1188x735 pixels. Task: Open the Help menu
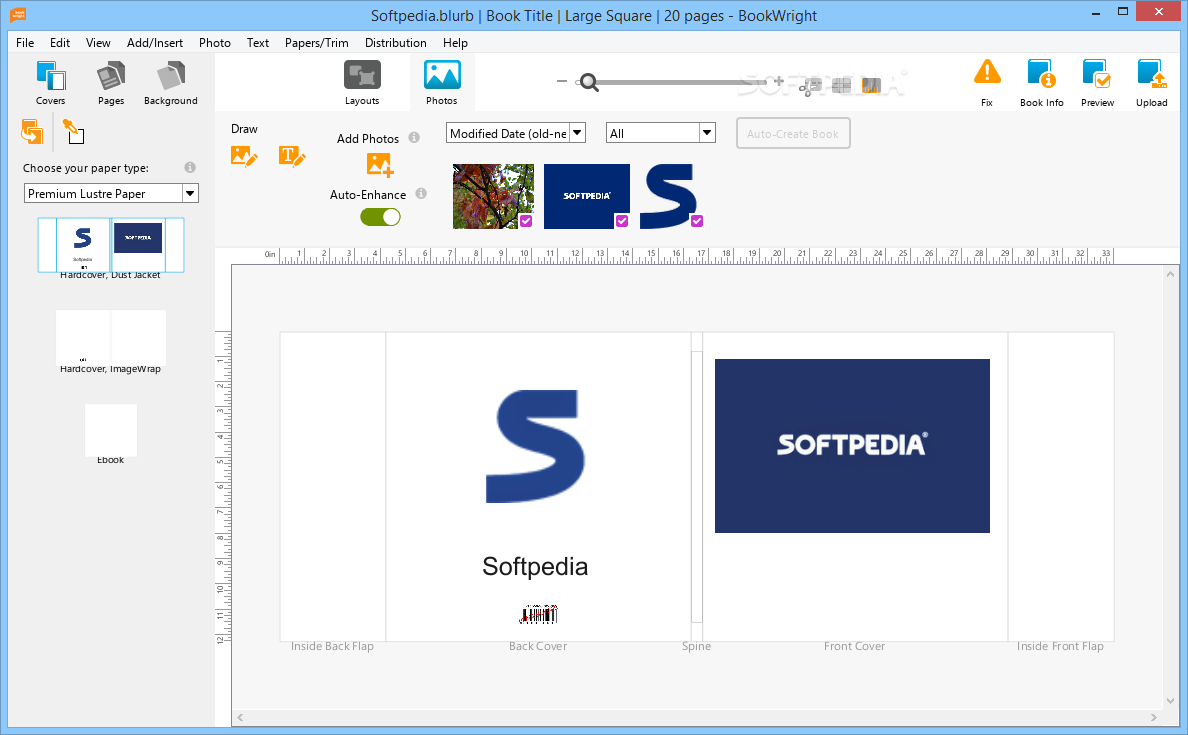pos(455,42)
